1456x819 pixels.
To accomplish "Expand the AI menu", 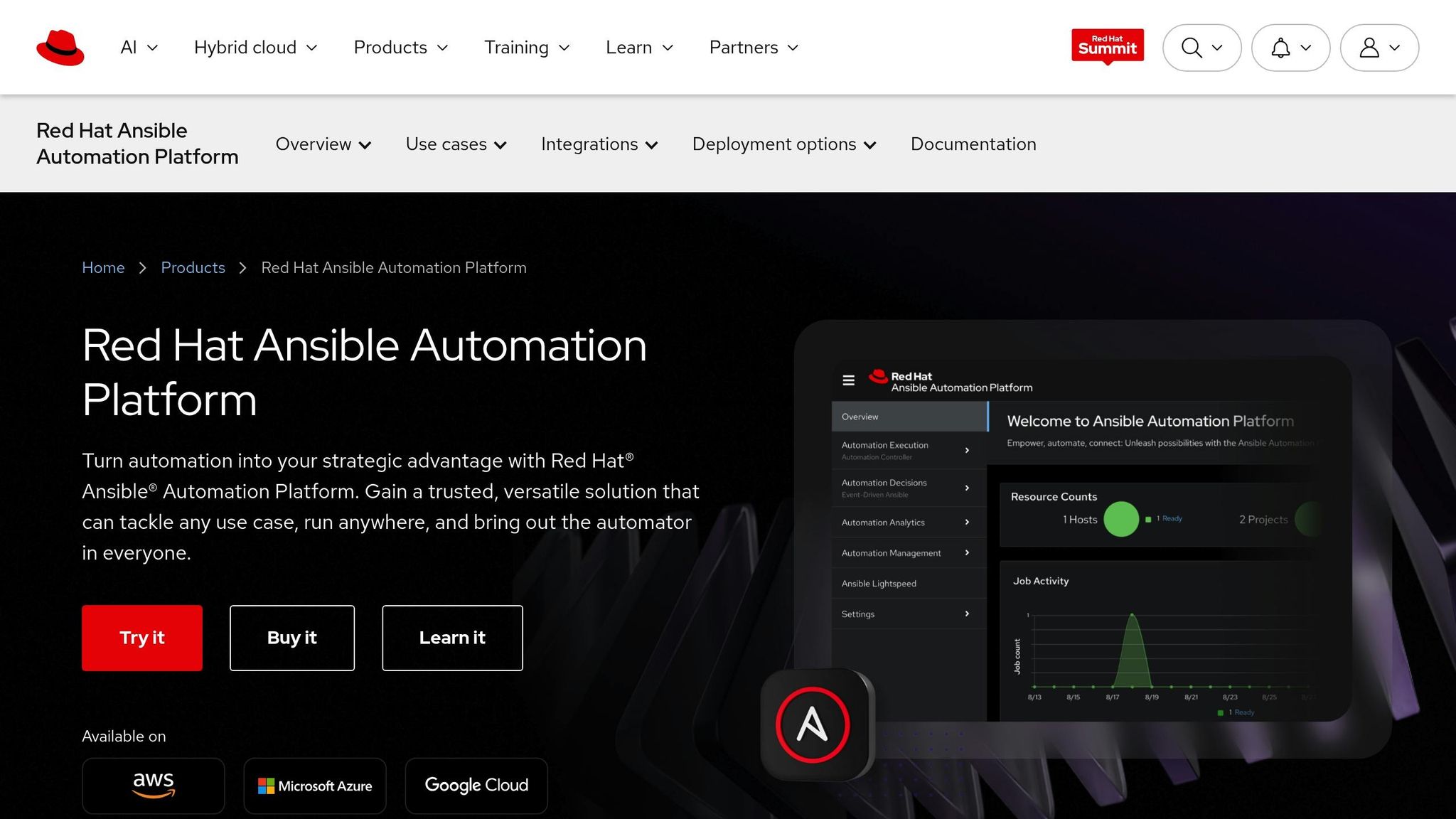I will (139, 48).
